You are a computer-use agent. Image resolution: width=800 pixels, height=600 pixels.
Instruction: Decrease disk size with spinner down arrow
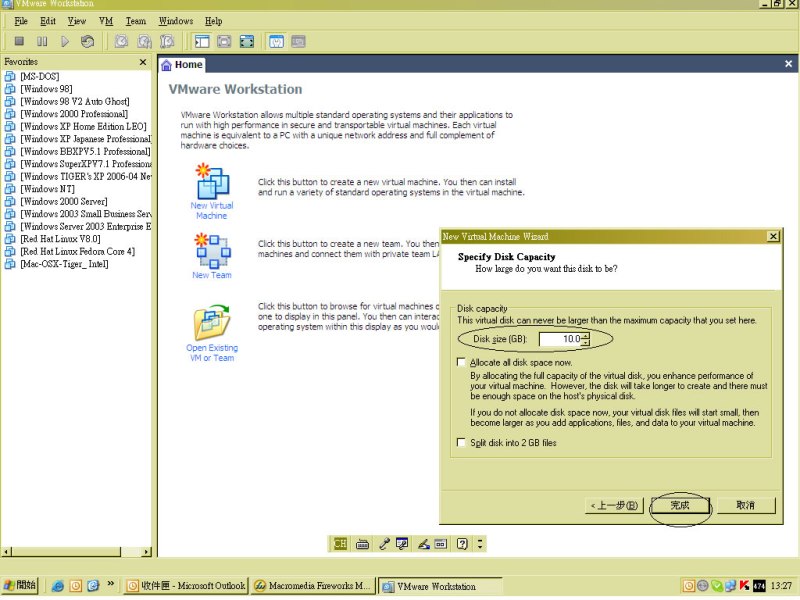point(586,342)
